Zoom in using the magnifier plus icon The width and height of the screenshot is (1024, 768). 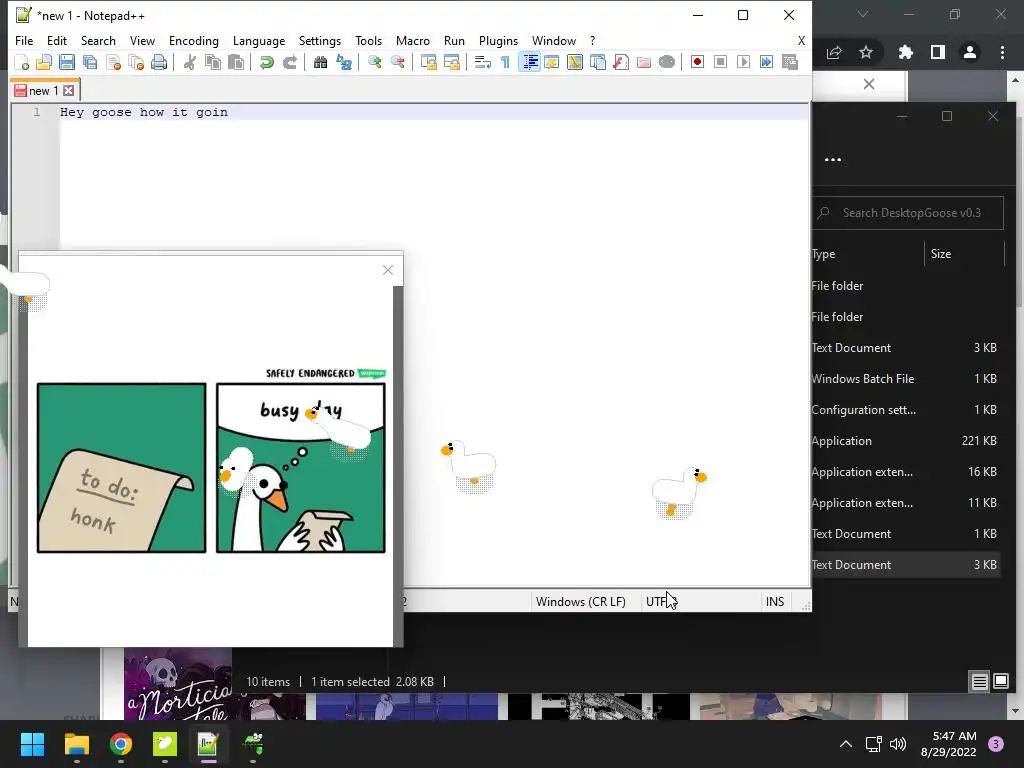point(374,62)
